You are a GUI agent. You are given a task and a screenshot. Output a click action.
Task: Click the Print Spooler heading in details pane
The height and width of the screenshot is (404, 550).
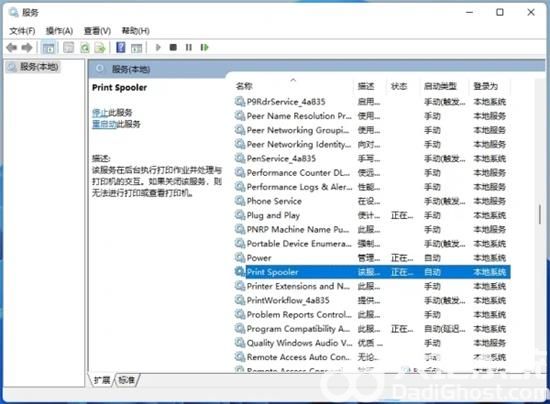click(119, 87)
